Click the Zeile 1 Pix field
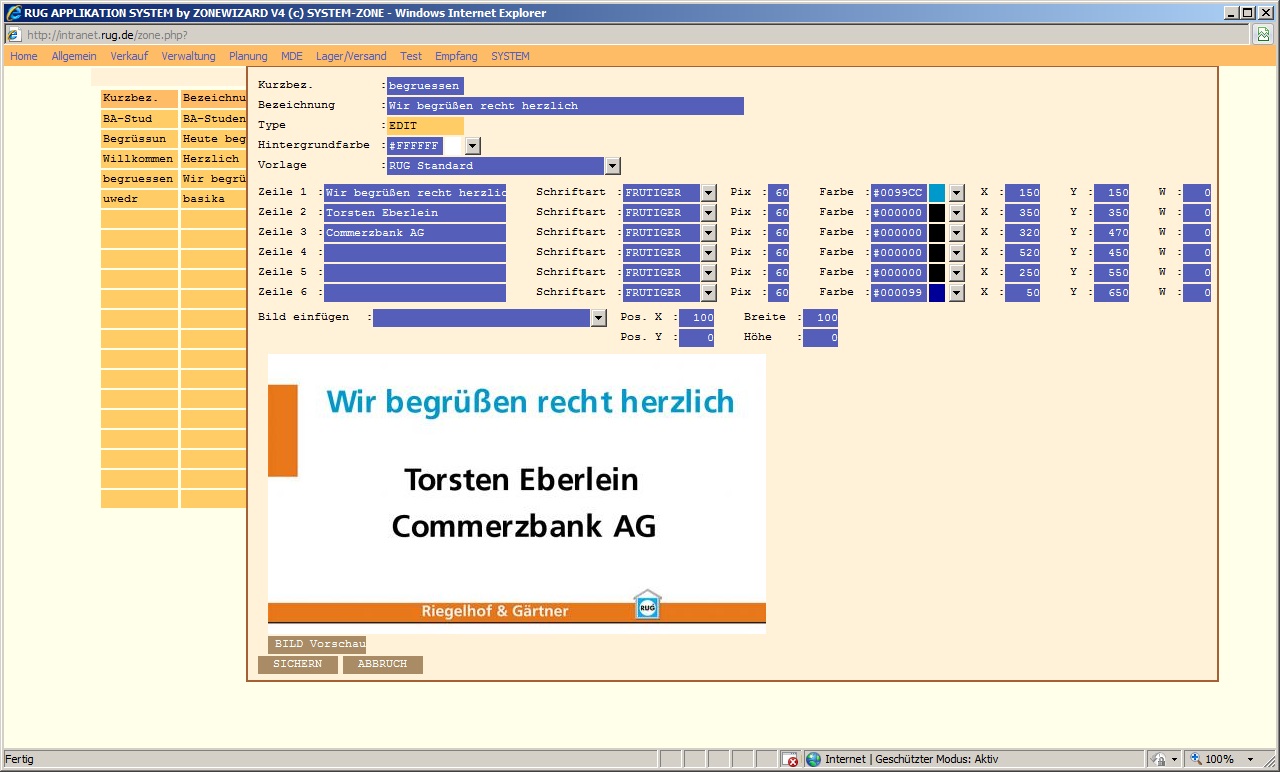The image size is (1280, 772). 779,193
